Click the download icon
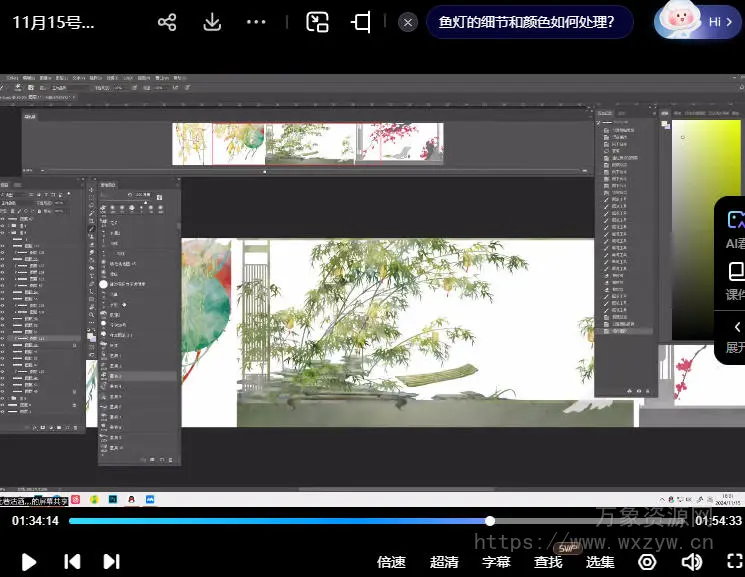Image resolution: width=745 pixels, height=577 pixels. tap(212, 22)
